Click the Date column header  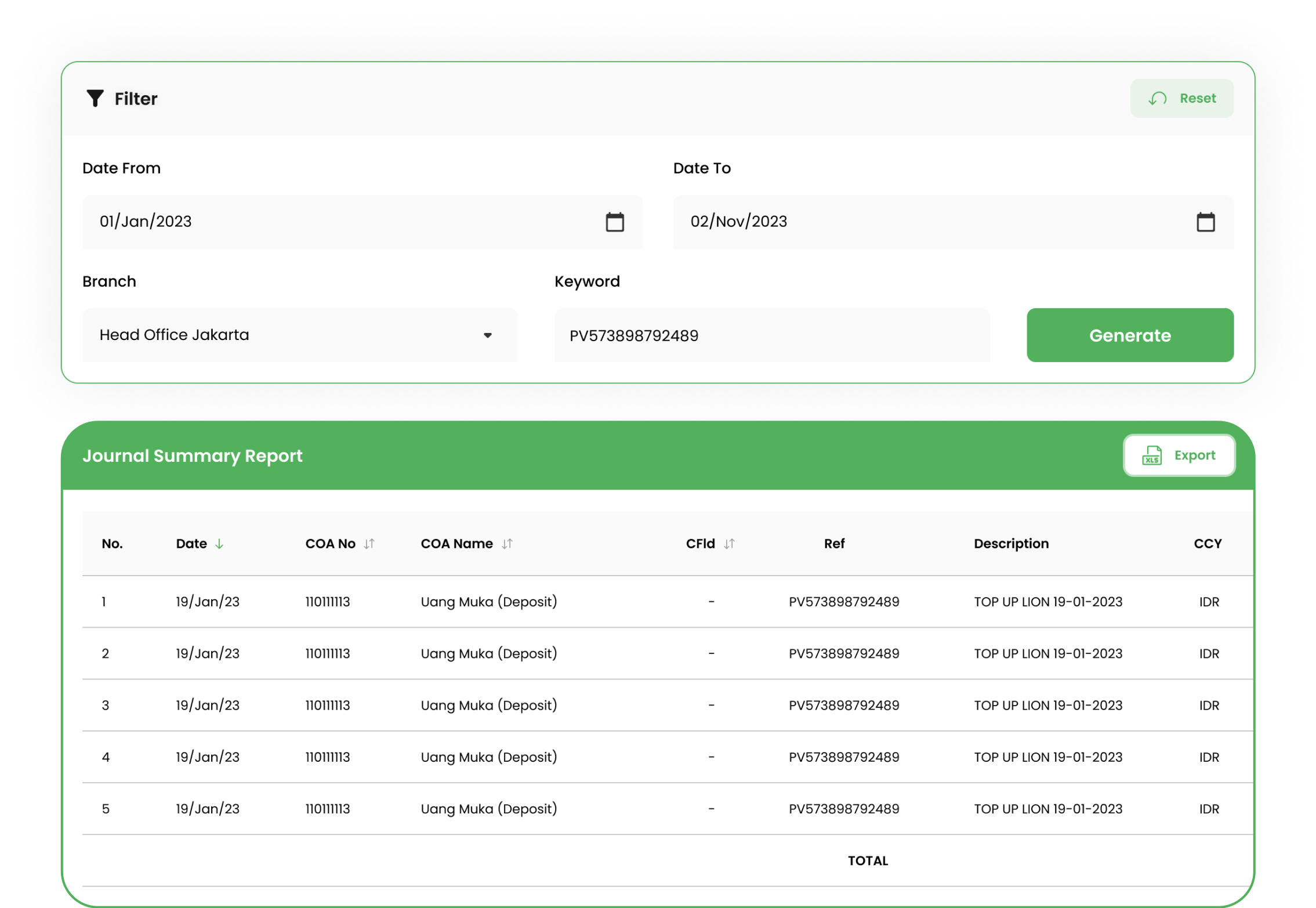[191, 544]
